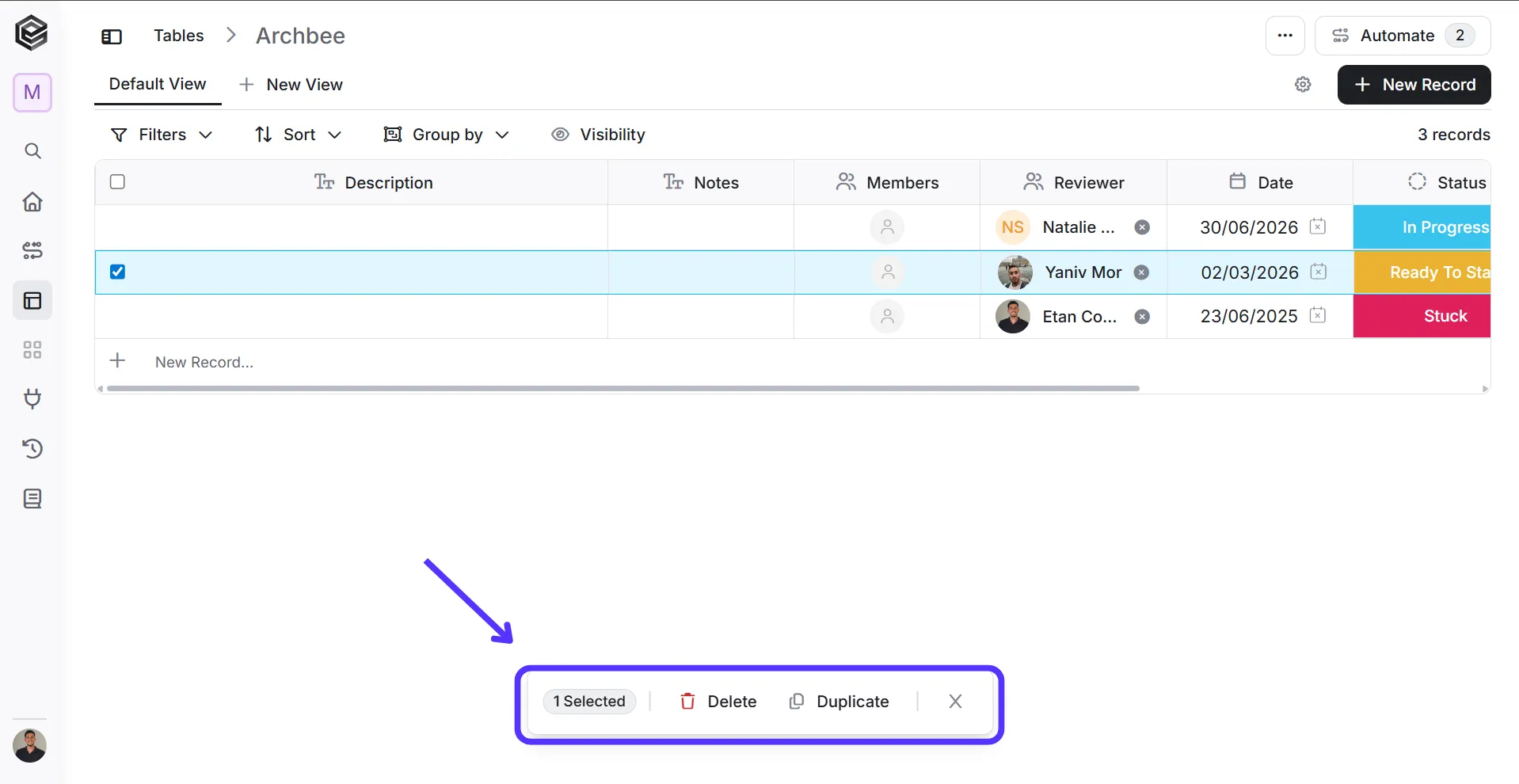Click the app logo icon in sidebar
1519x784 pixels.
pos(32,33)
